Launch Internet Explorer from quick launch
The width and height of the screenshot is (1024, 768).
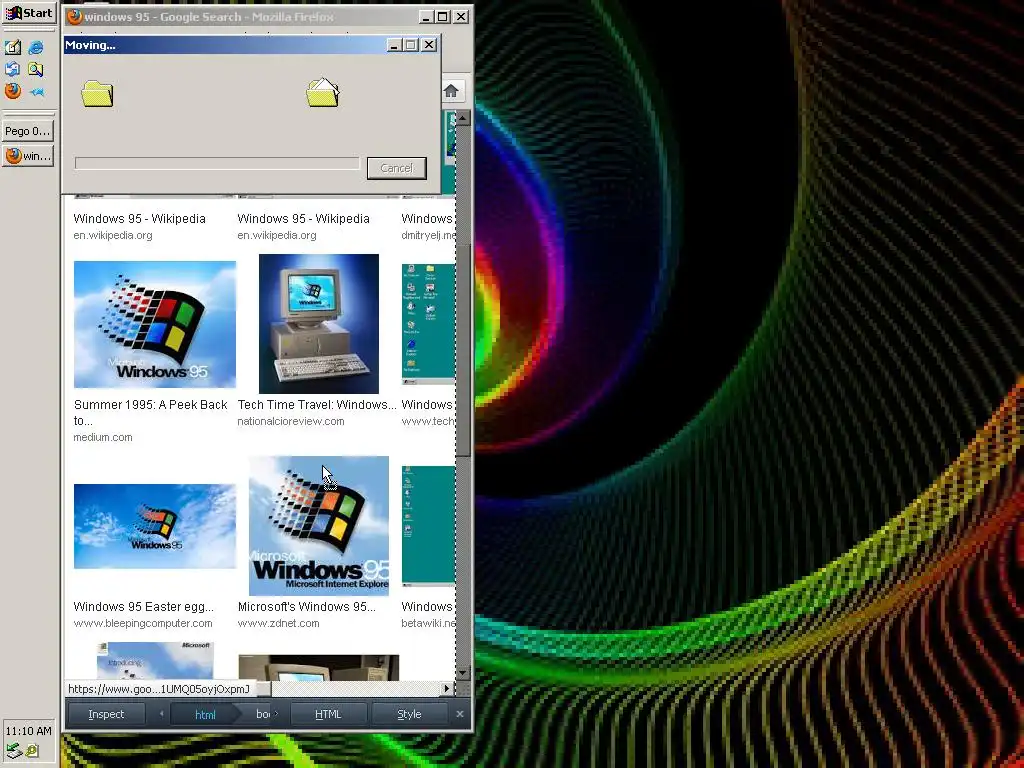point(36,47)
